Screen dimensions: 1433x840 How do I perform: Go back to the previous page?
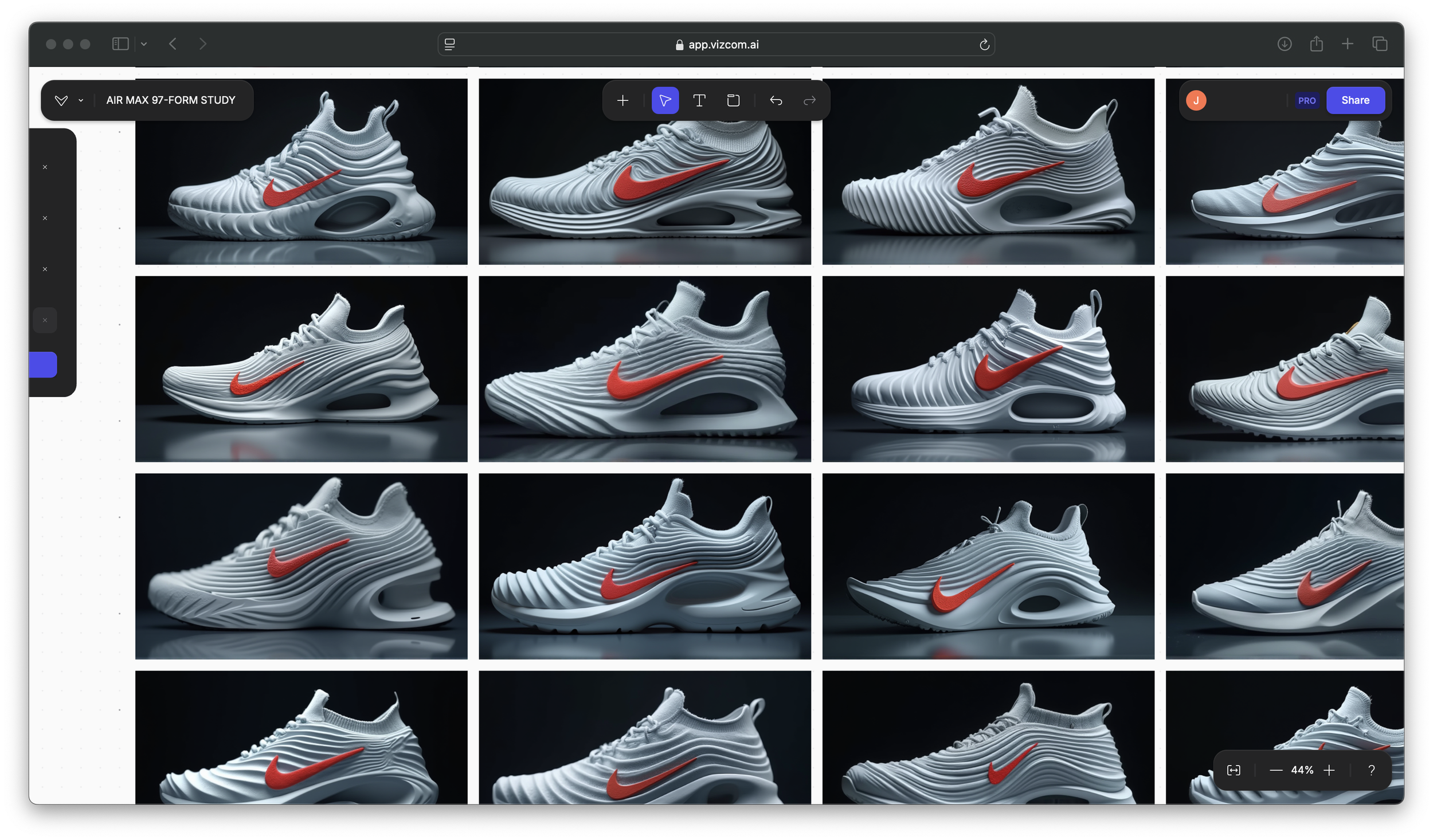[173, 44]
